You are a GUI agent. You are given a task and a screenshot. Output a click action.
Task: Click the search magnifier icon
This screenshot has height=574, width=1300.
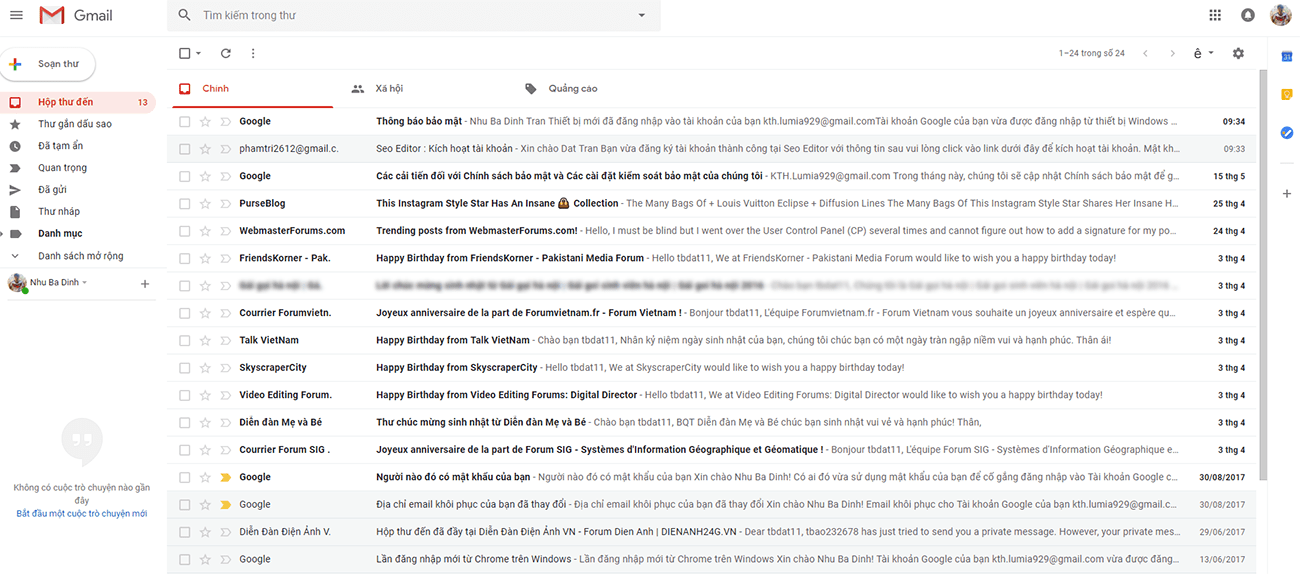184,16
